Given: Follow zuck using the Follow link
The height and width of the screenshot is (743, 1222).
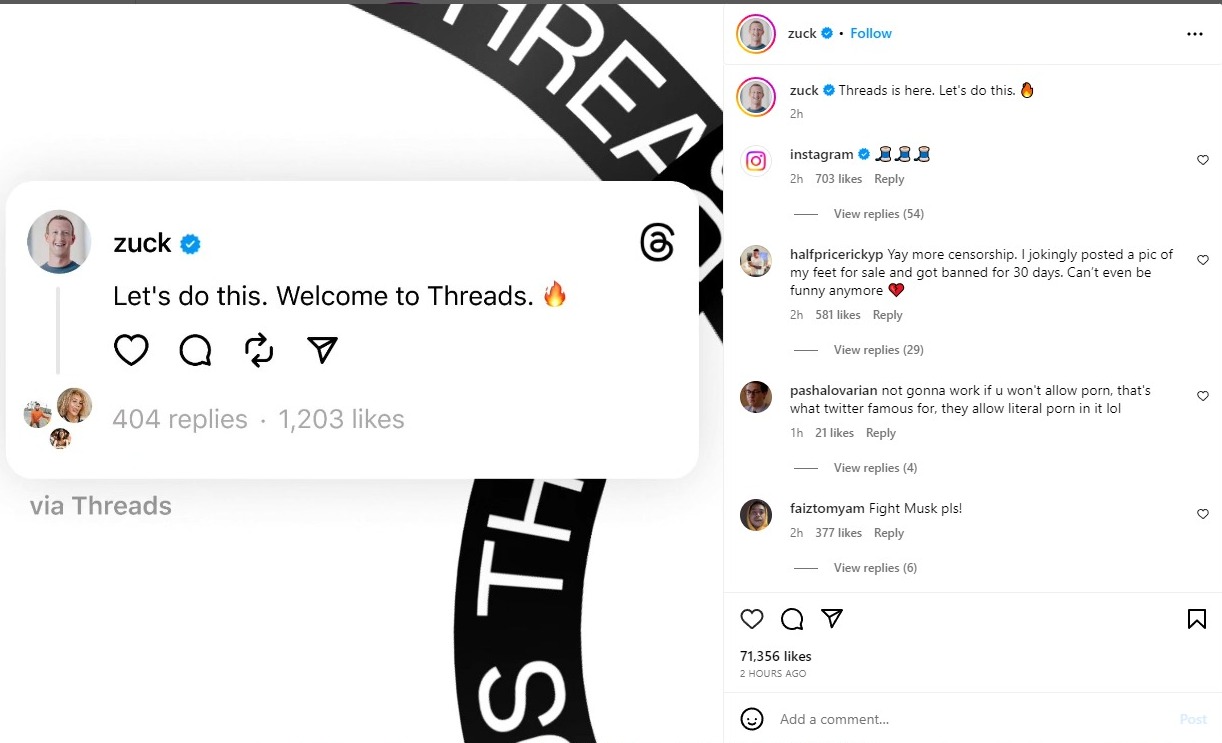Looking at the screenshot, I should tap(871, 33).
